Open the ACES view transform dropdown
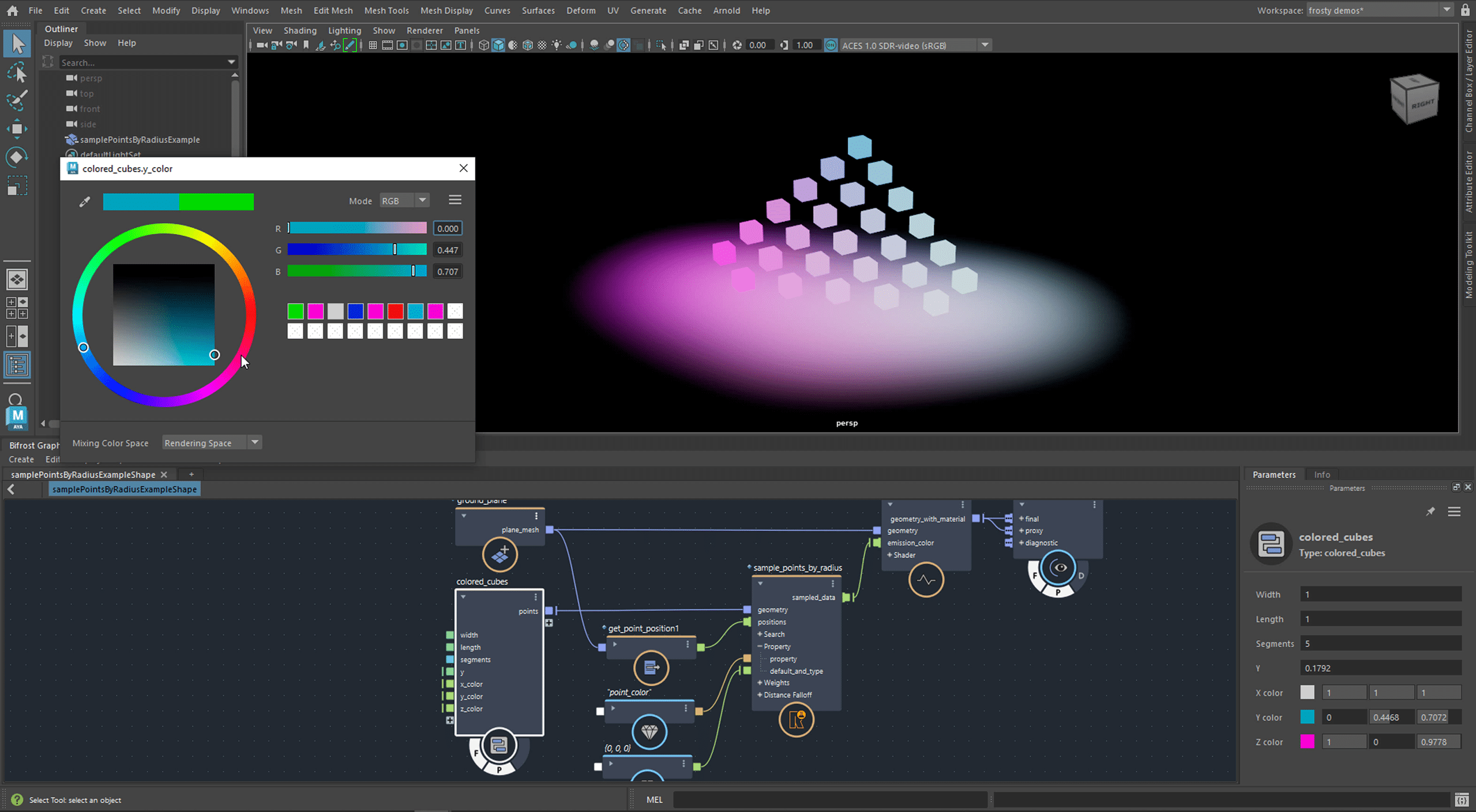The image size is (1476, 812). [915, 46]
